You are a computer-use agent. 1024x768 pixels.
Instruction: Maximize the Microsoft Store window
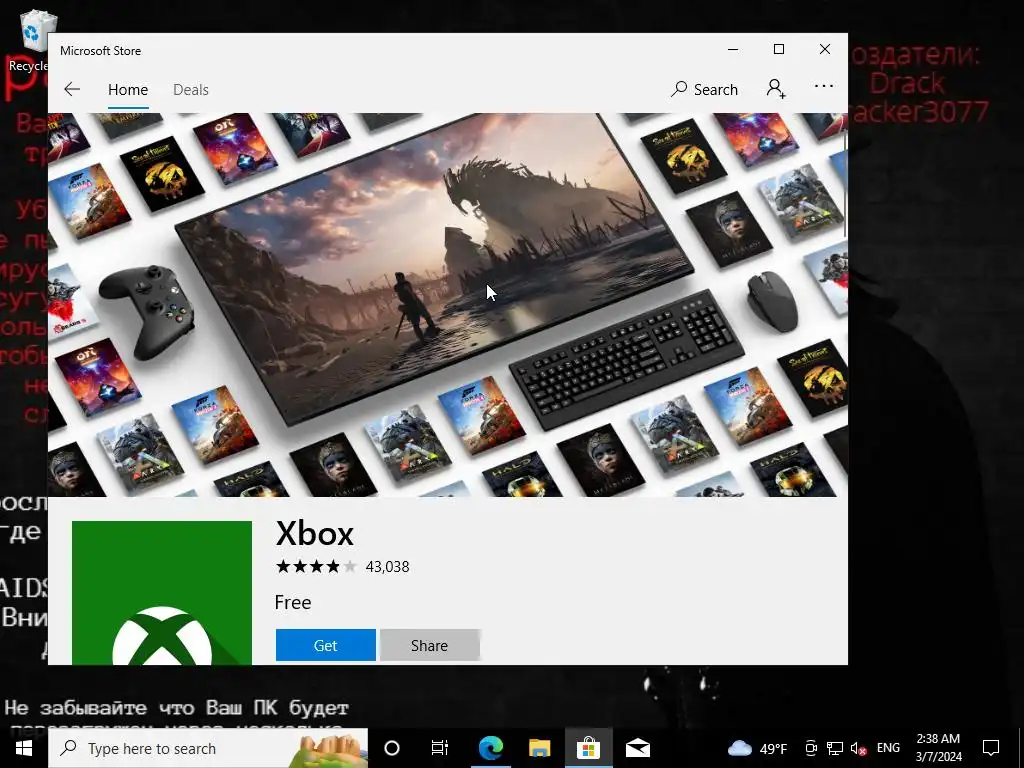coord(778,50)
